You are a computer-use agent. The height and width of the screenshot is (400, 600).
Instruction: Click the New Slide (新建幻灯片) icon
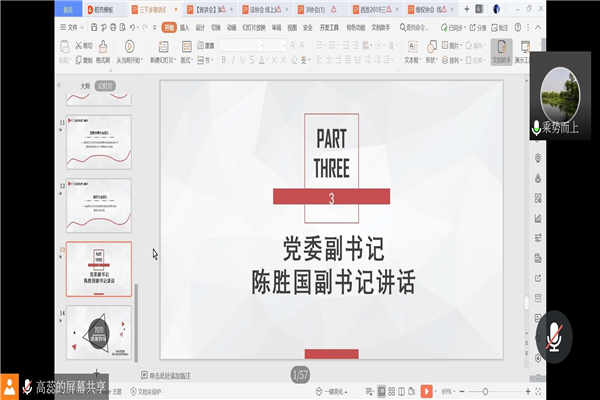pos(163,47)
